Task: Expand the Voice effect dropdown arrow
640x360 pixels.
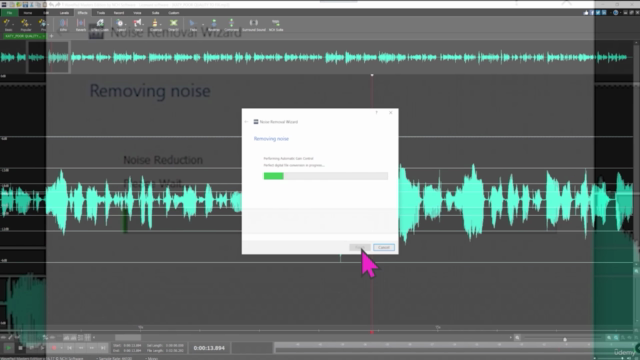Action: tap(144, 24)
